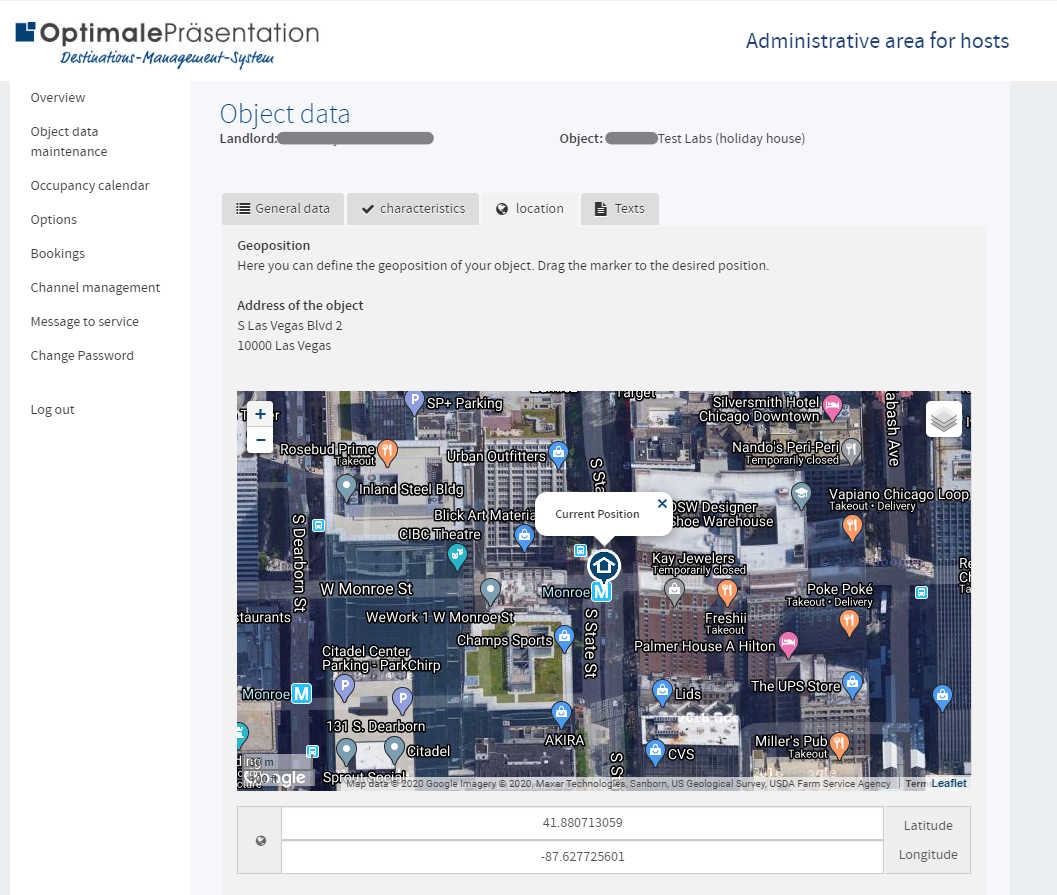Click the Palmer House Hilton hotel pin

coord(788,644)
